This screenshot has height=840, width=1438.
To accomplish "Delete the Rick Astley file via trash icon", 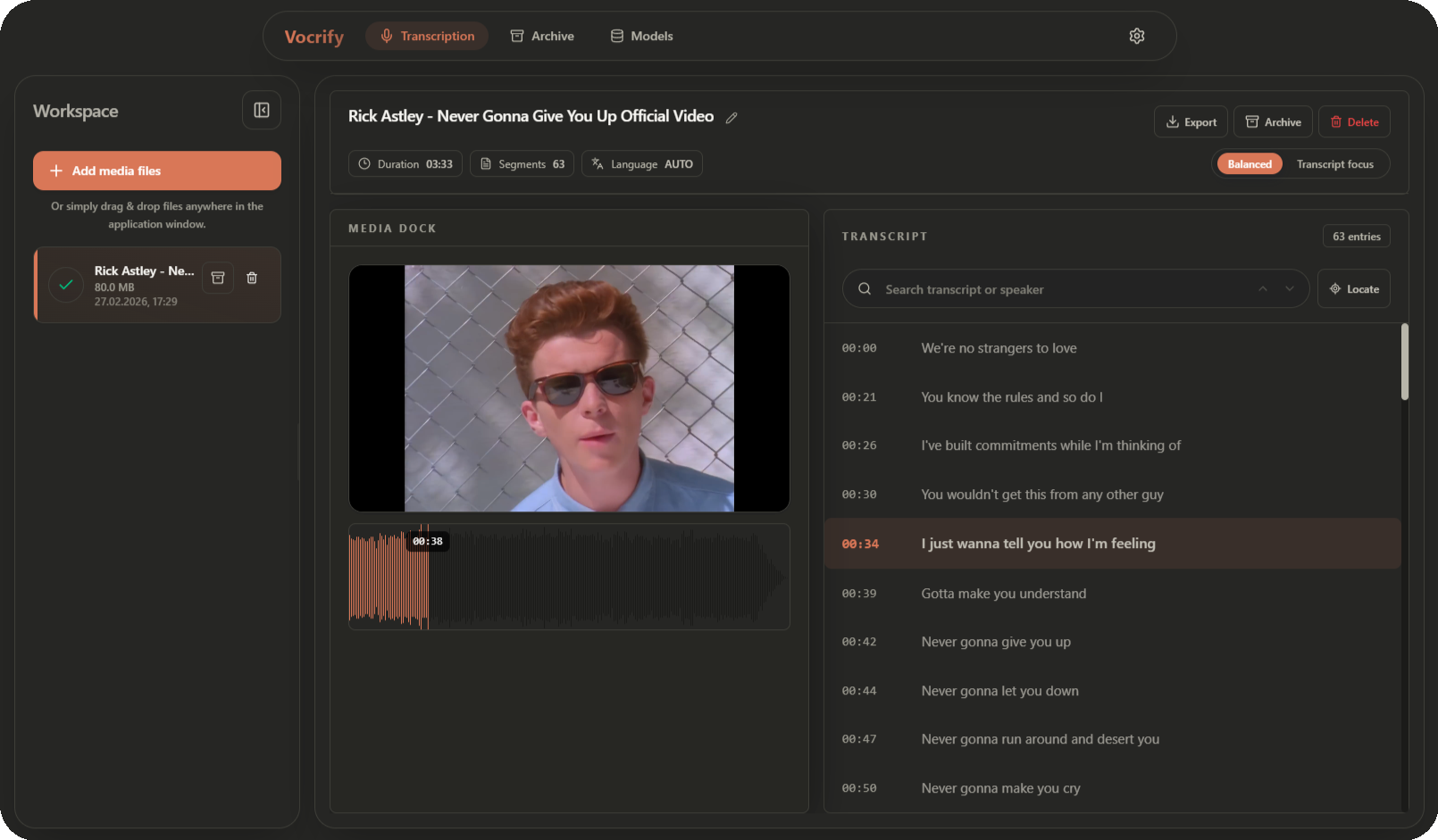I will tap(252, 278).
